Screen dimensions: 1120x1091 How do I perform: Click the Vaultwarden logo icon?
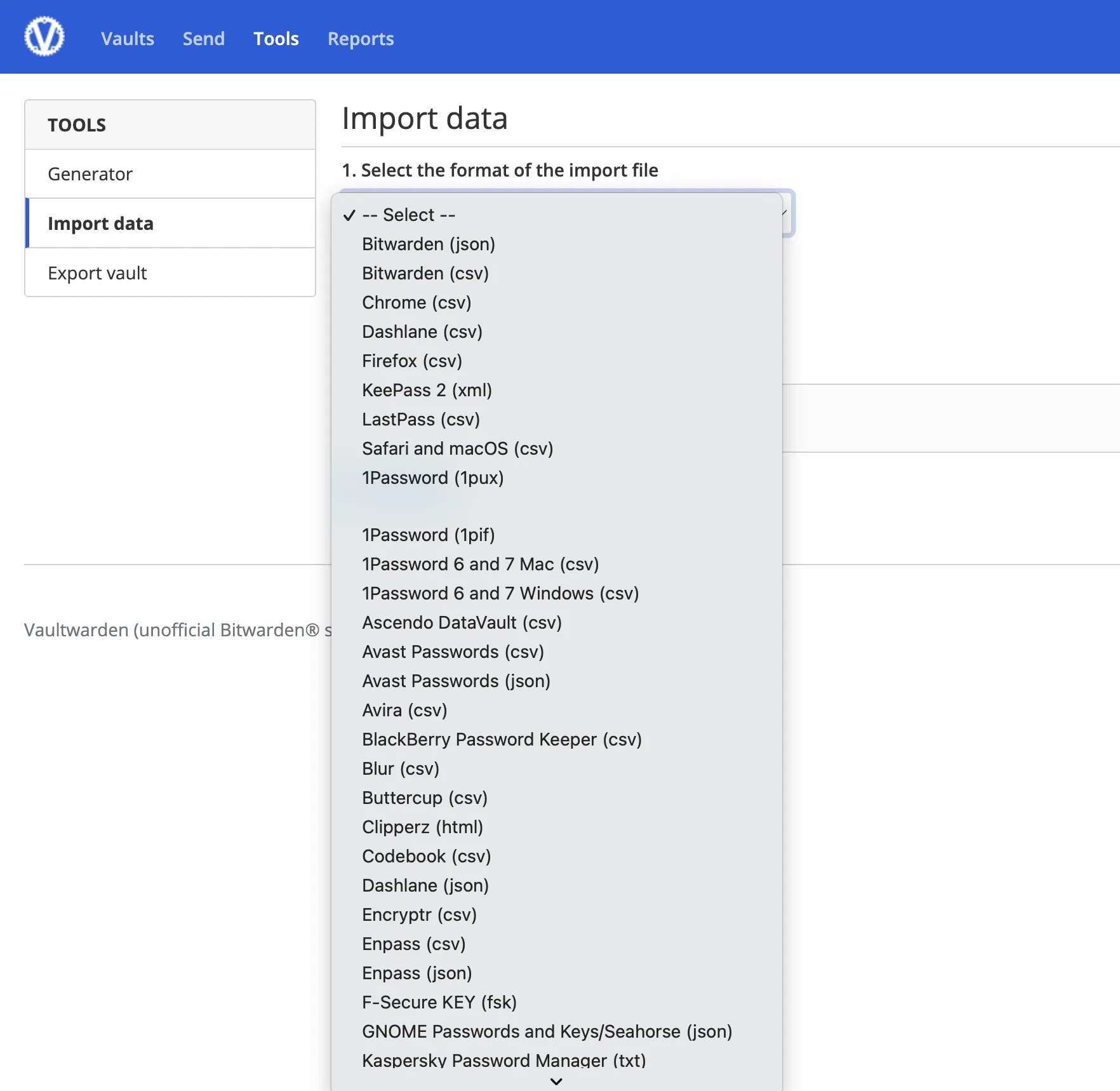pyautogui.click(x=43, y=36)
